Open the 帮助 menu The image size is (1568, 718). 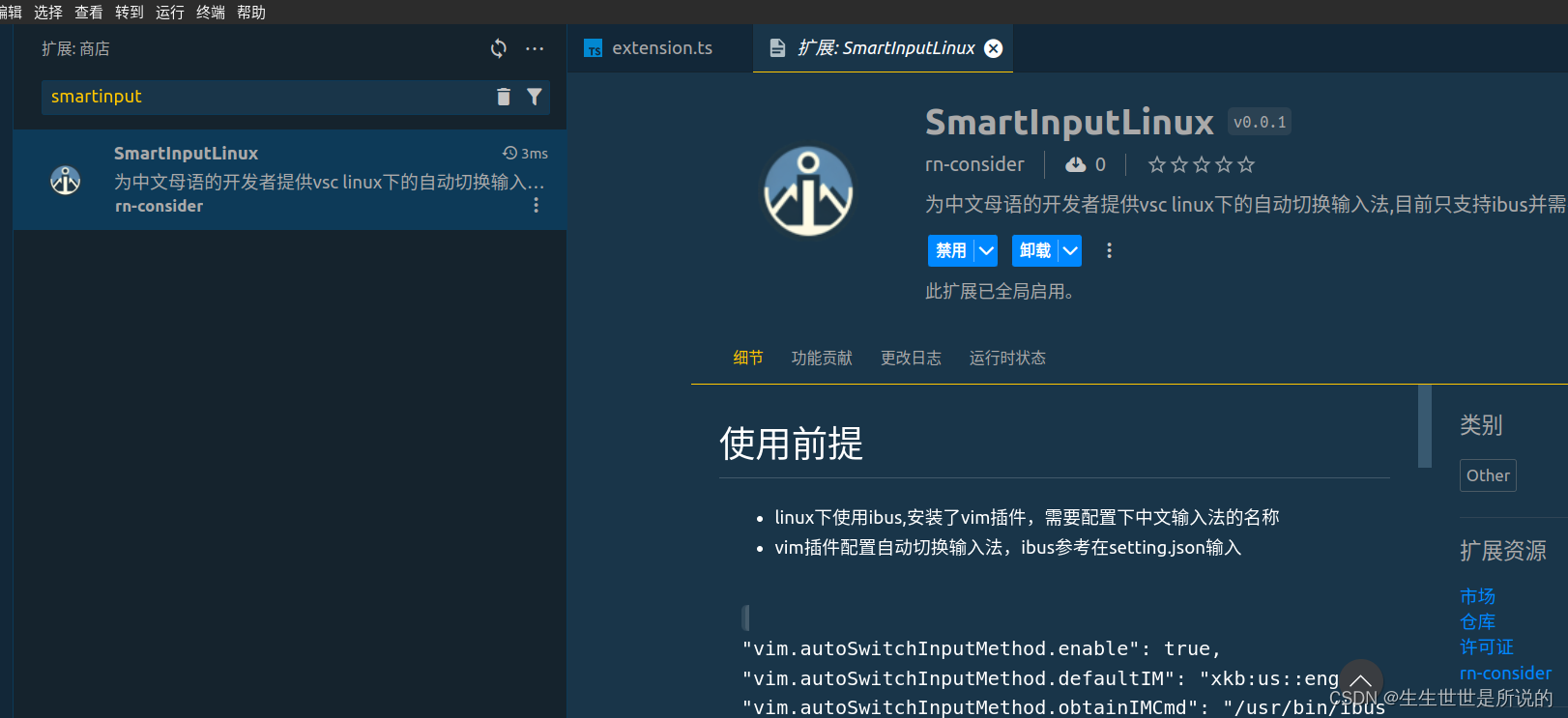pos(251,12)
